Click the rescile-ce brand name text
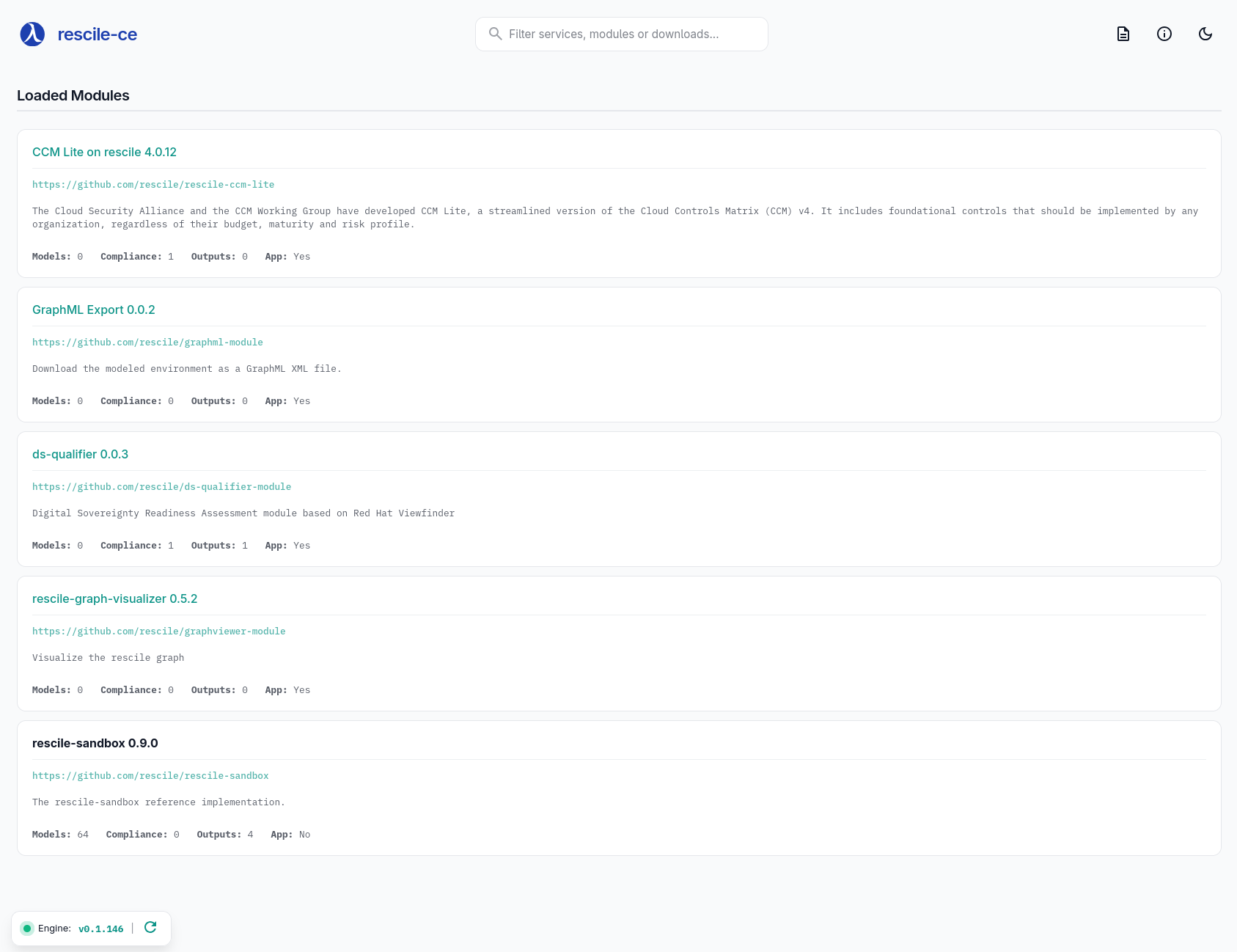 97,34
